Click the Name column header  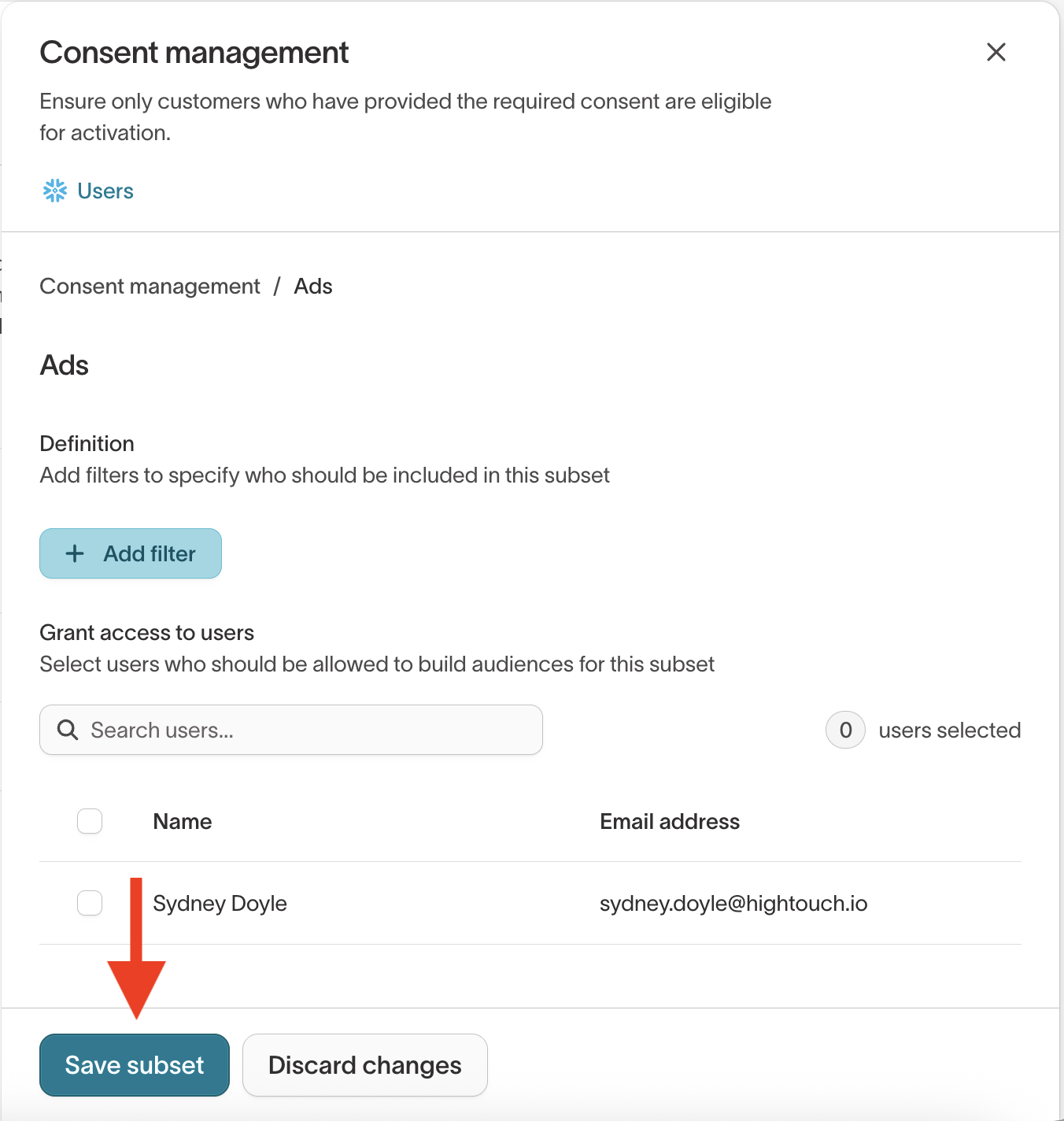click(x=183, y=821)
